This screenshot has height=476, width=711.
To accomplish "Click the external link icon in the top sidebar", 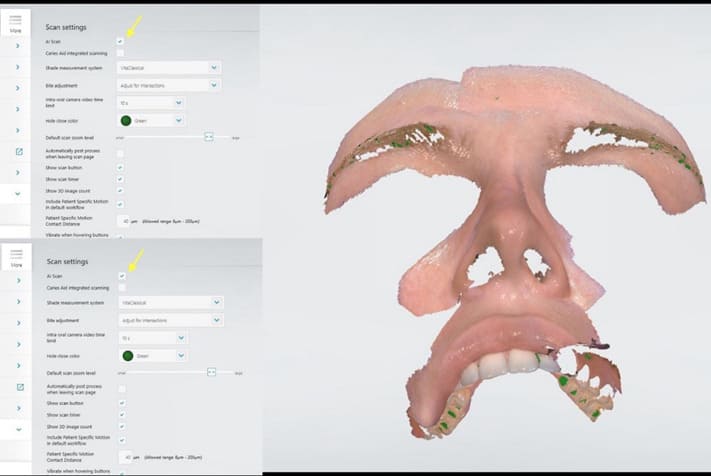I will [19, 152].
